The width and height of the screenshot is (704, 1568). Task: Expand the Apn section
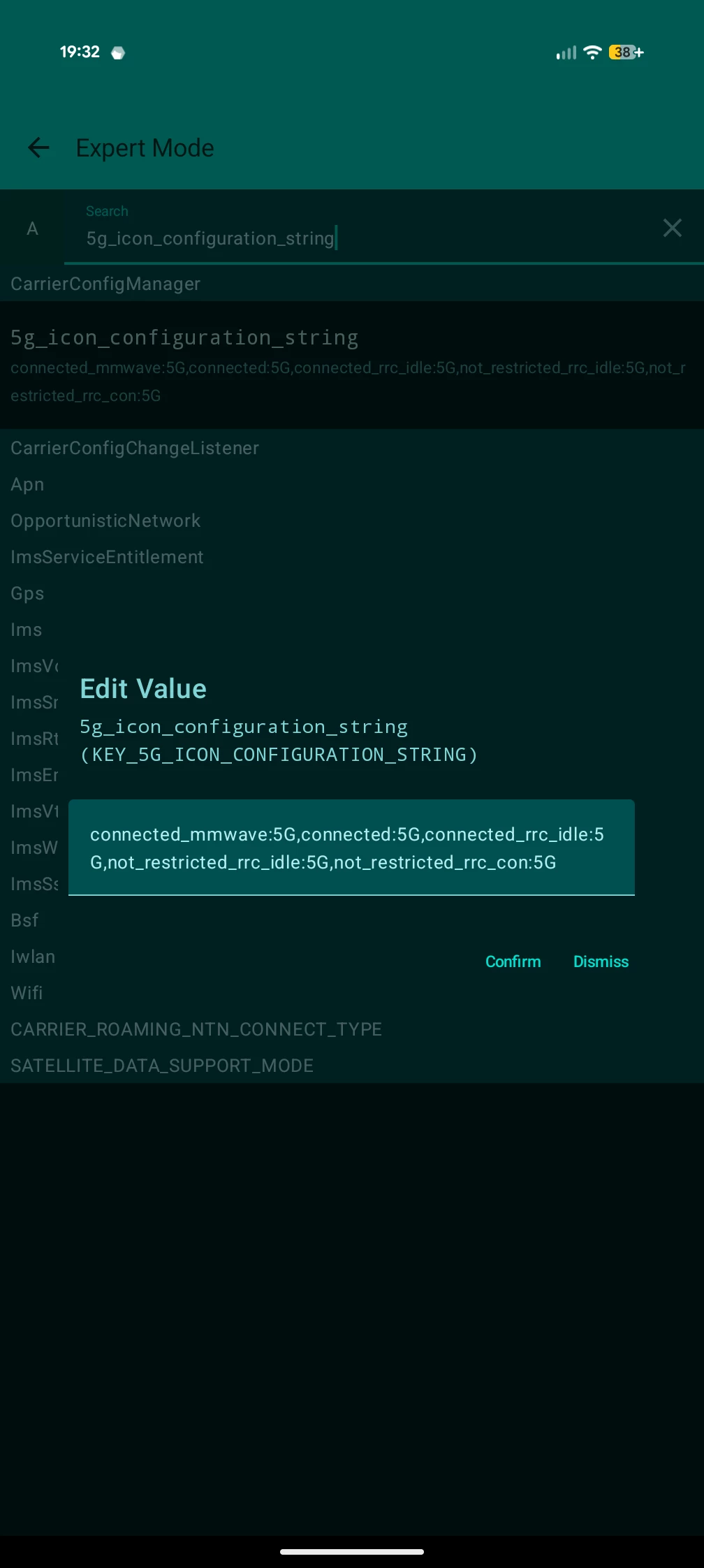pyautogui.click(x=27, y=484)
